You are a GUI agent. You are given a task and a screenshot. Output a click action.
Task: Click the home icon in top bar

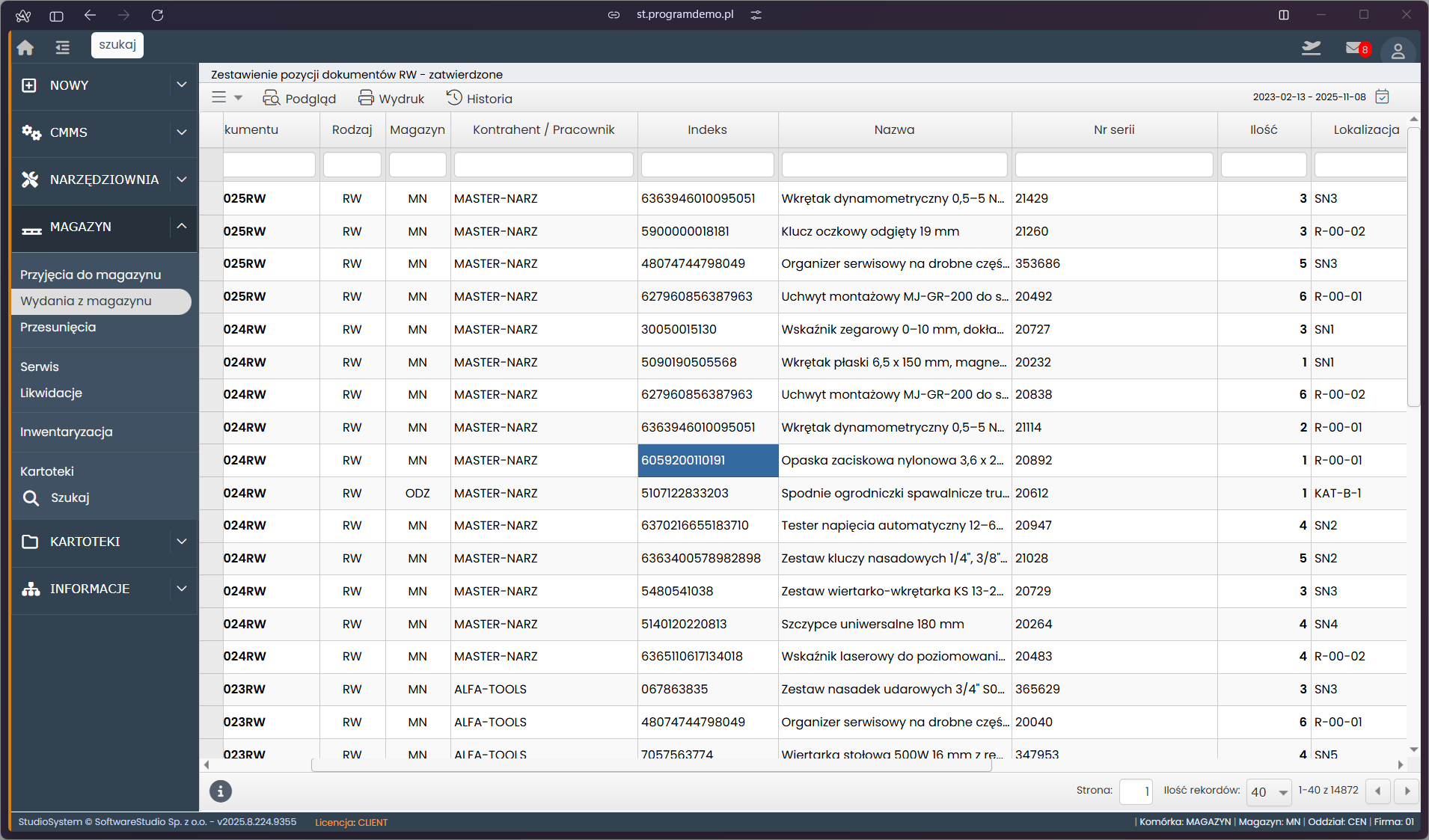[25, 47]
